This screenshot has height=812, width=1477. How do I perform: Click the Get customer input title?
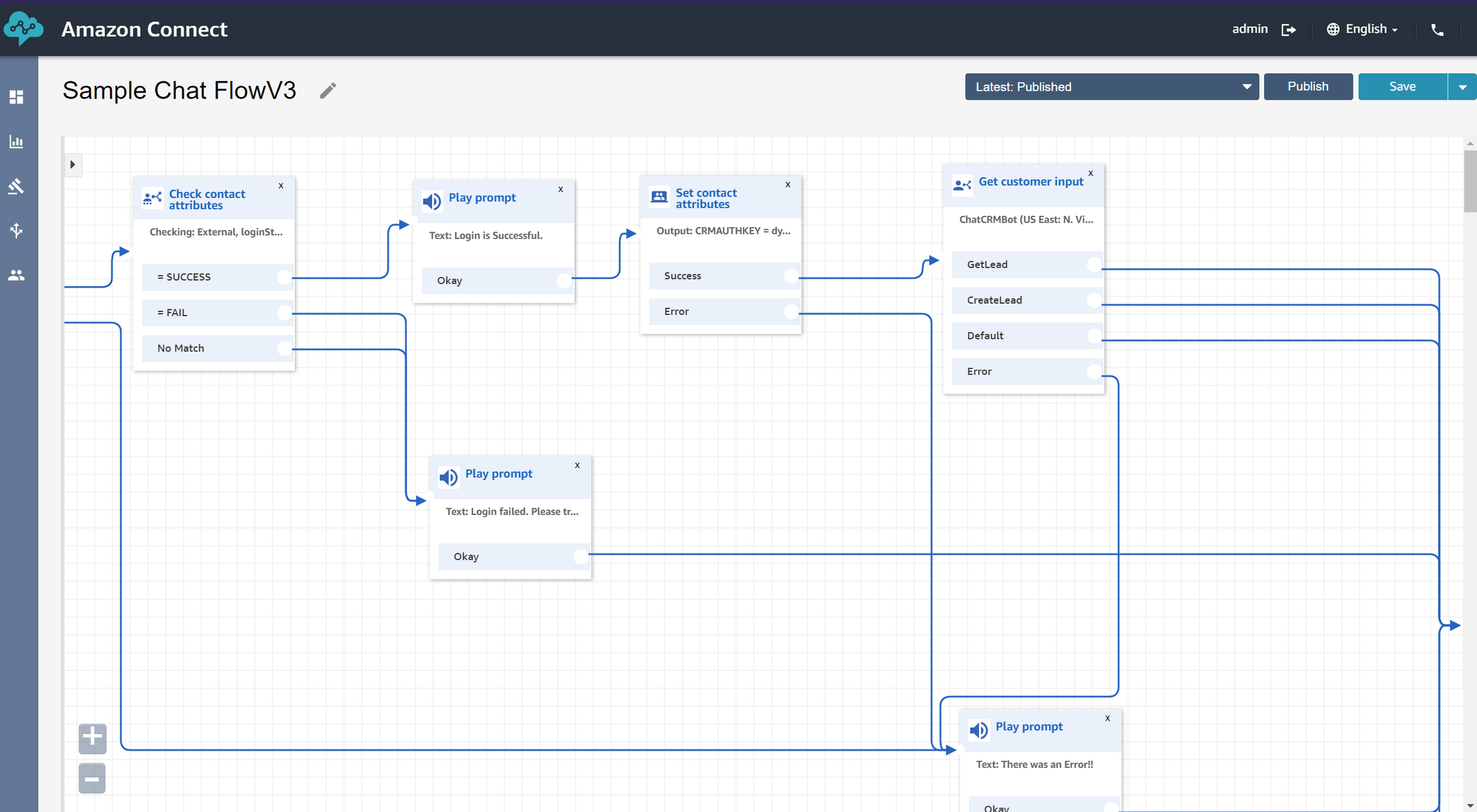[x=1031, y=182]
